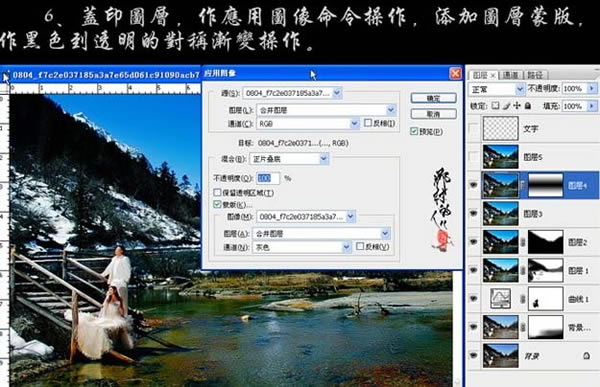This screenshot has width=600, height=387.
Task: Click the 不透明度(O) opacity input field
Action: point(268,178)
